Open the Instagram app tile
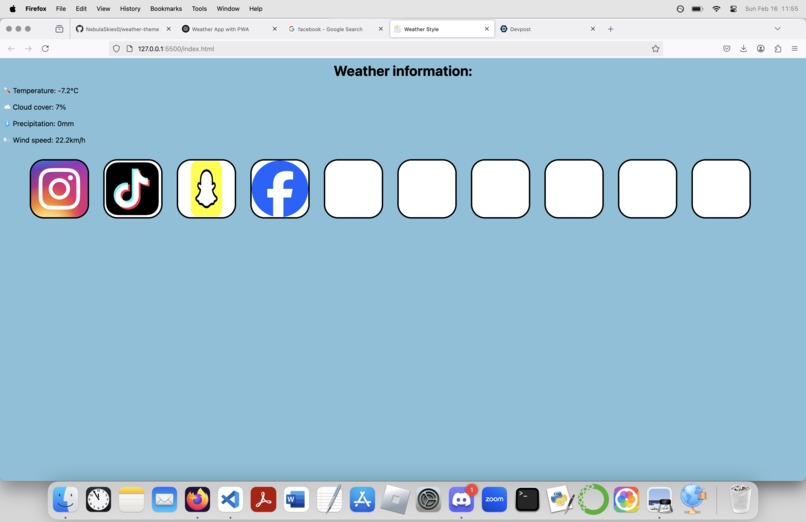 (59, 189)
